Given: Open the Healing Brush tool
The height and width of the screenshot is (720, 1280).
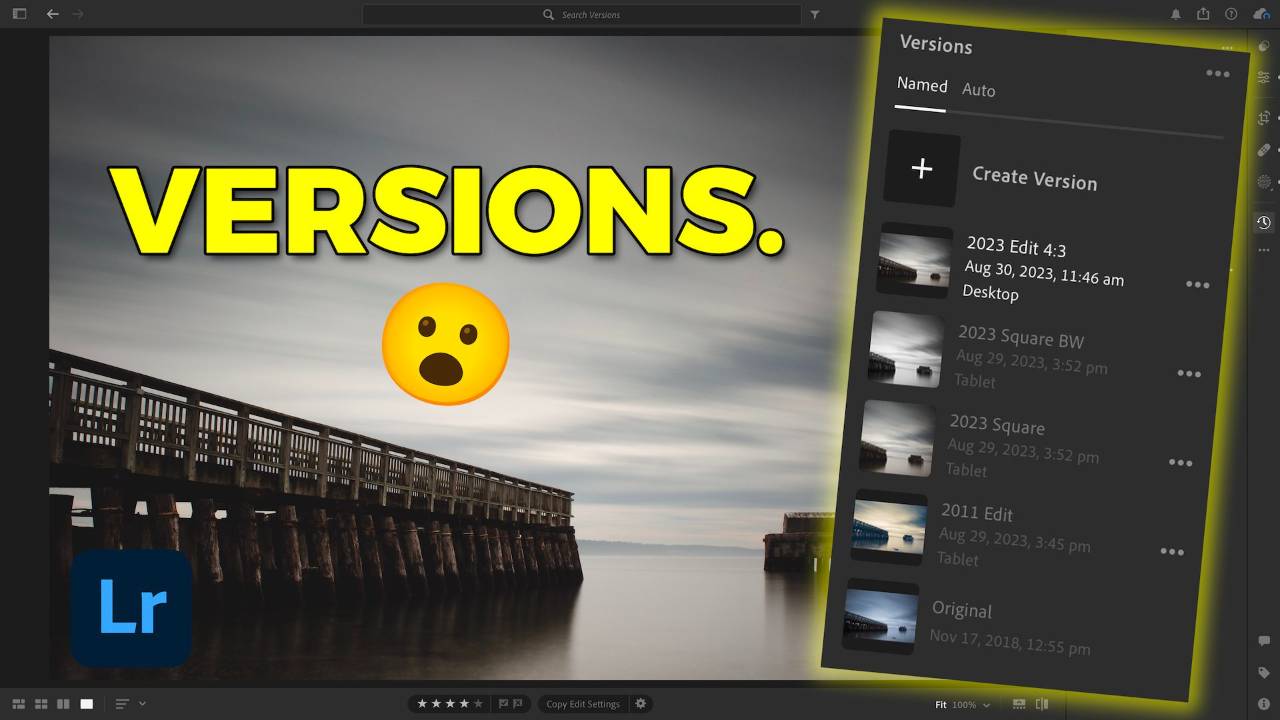Looking at the screenshot, I should tap(1263, 148).
